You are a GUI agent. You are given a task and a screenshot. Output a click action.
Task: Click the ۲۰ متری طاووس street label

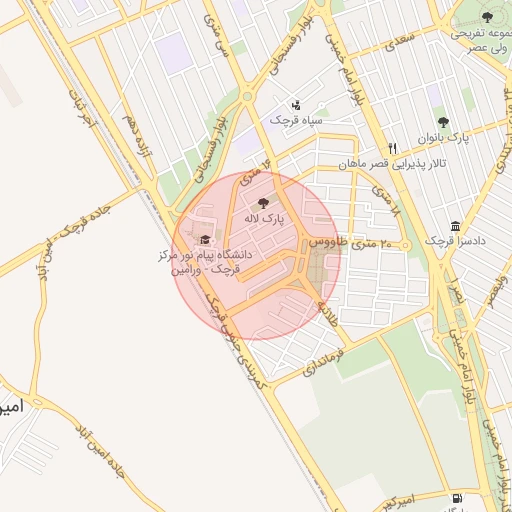click(350, 243)
